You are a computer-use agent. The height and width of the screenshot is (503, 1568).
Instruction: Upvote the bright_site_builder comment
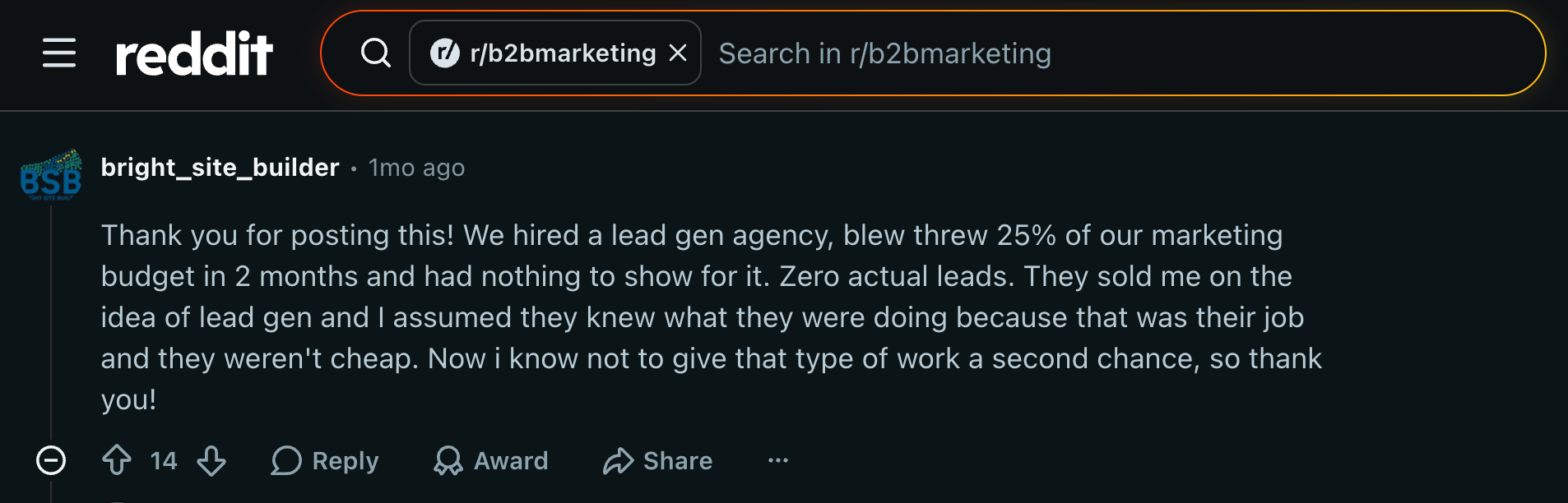(x=117, y=460)
